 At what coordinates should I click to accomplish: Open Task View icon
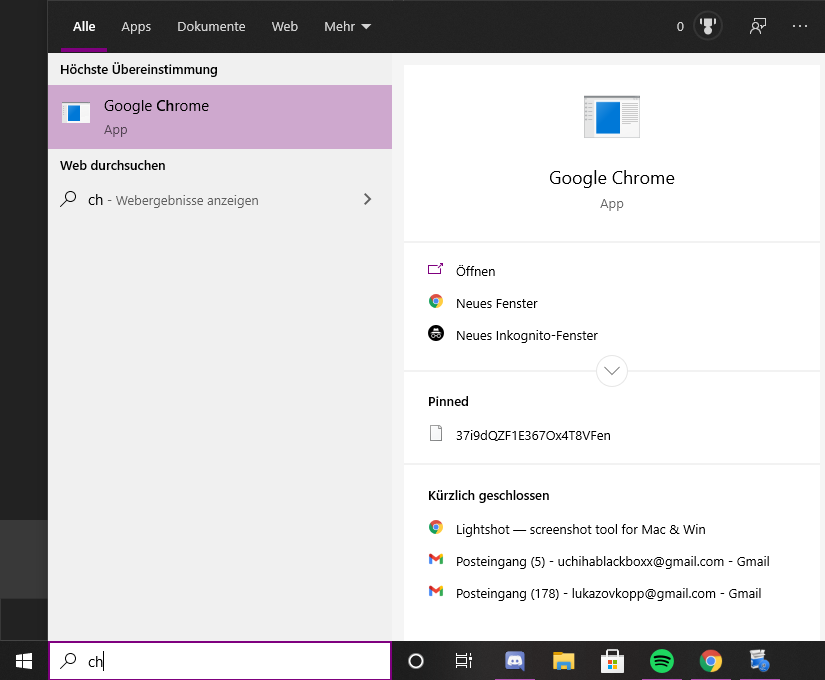click(464, 661)
